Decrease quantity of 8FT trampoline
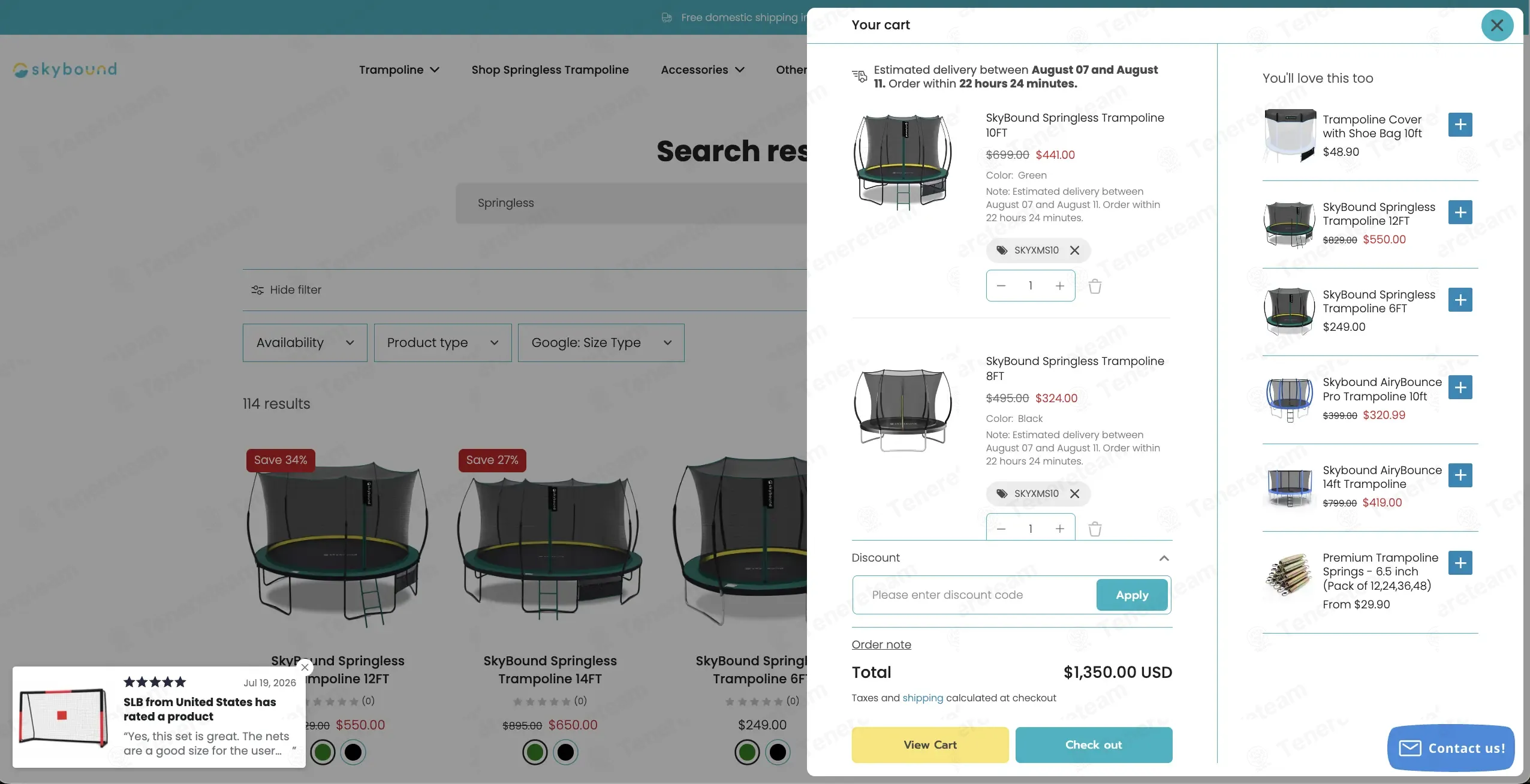This screenshot has height=784, width=1530. 1001,529
